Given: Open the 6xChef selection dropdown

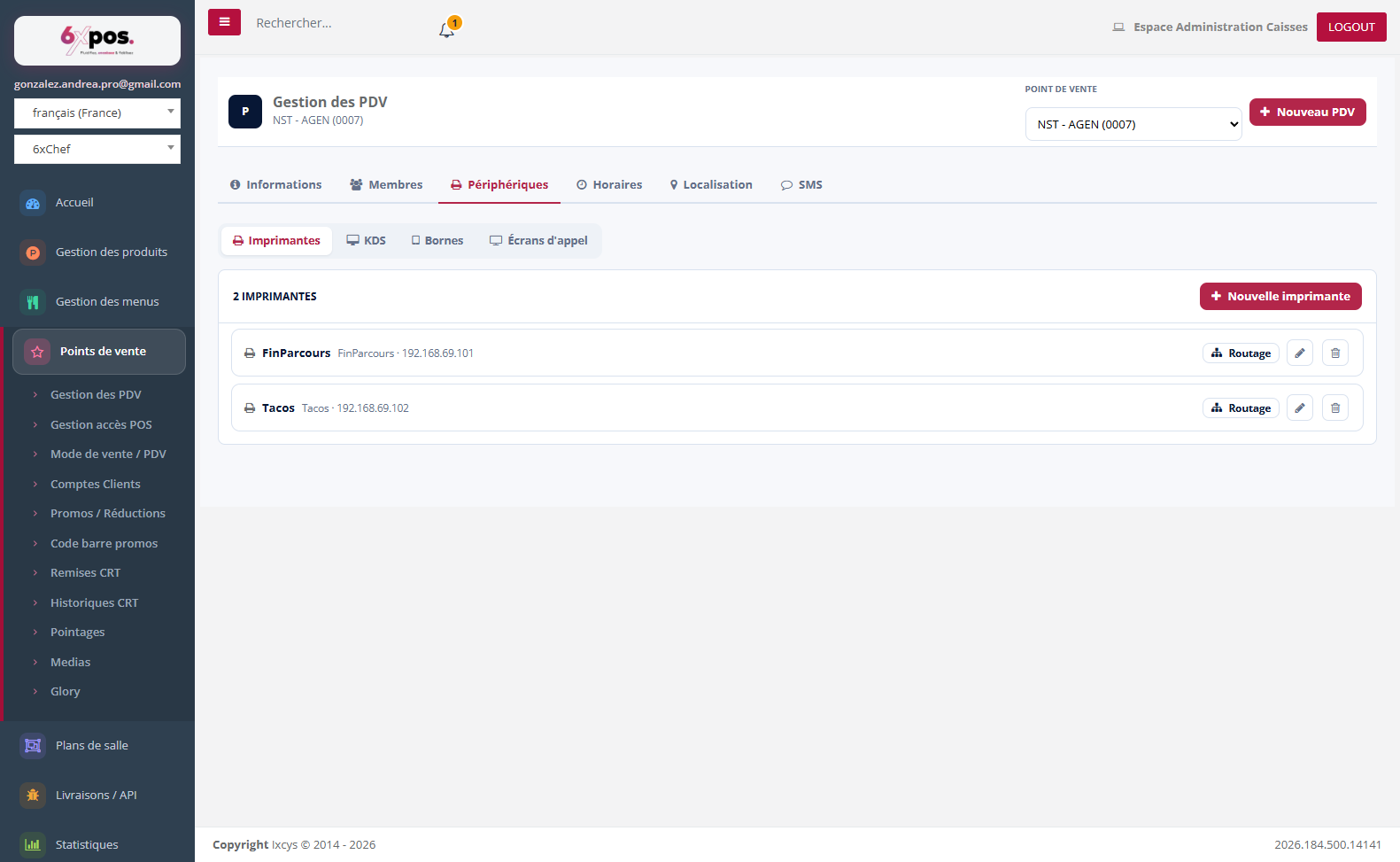Looking at the screenshot, I should 97,149.
